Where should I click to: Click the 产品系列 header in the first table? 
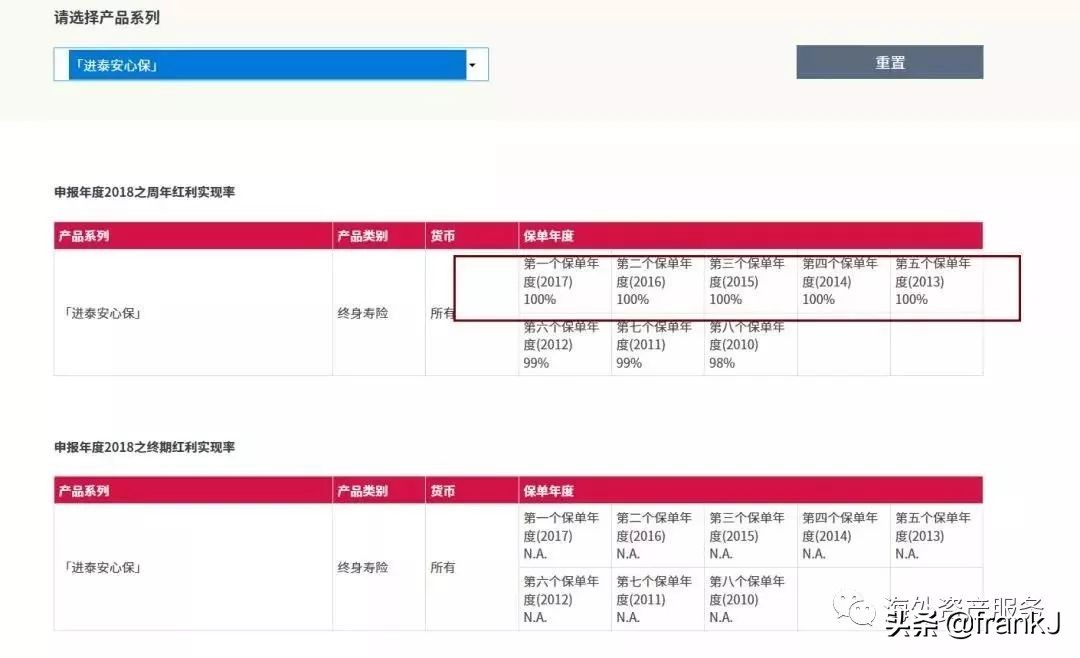[x=83, y=235]
